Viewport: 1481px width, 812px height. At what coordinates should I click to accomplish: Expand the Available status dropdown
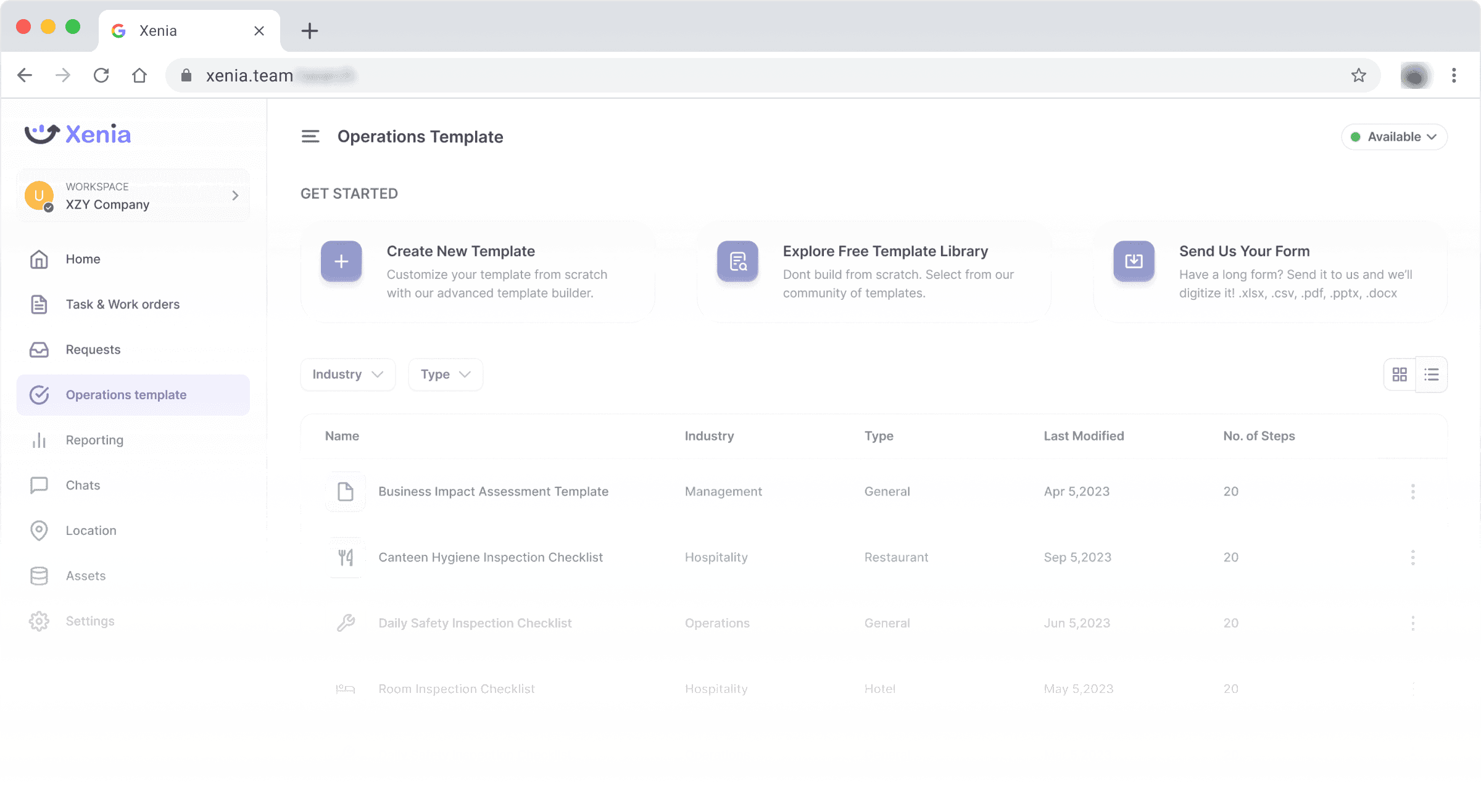point(1393,137)
